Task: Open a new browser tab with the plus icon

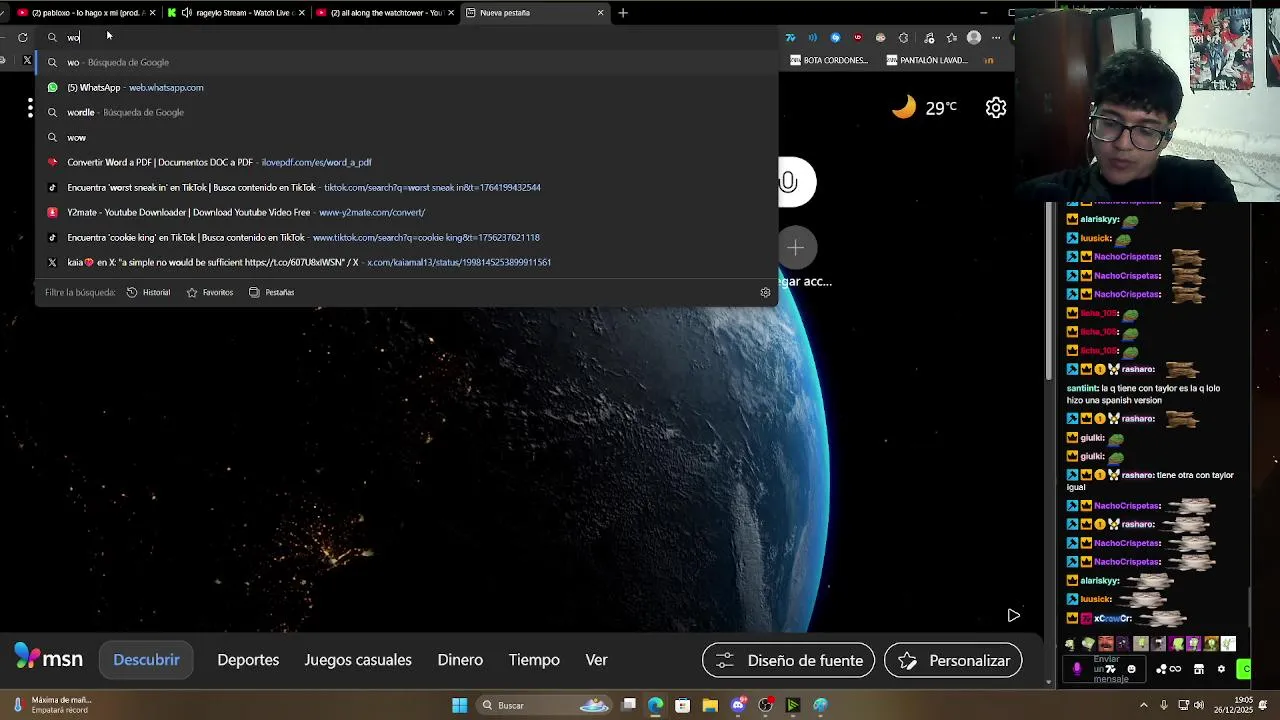Action: click(623, 13)
